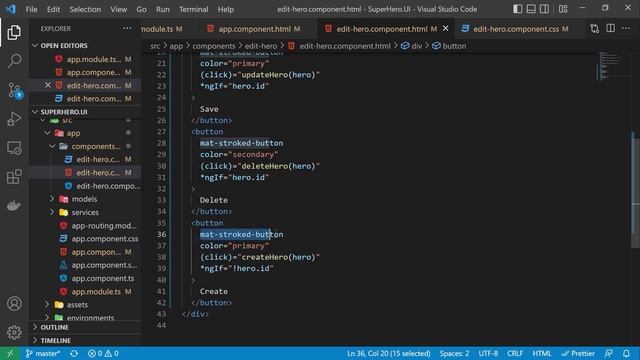Screen dimensions: 640x360
Task: Toggle primary side bar layout icon
Action: [517, 9]
